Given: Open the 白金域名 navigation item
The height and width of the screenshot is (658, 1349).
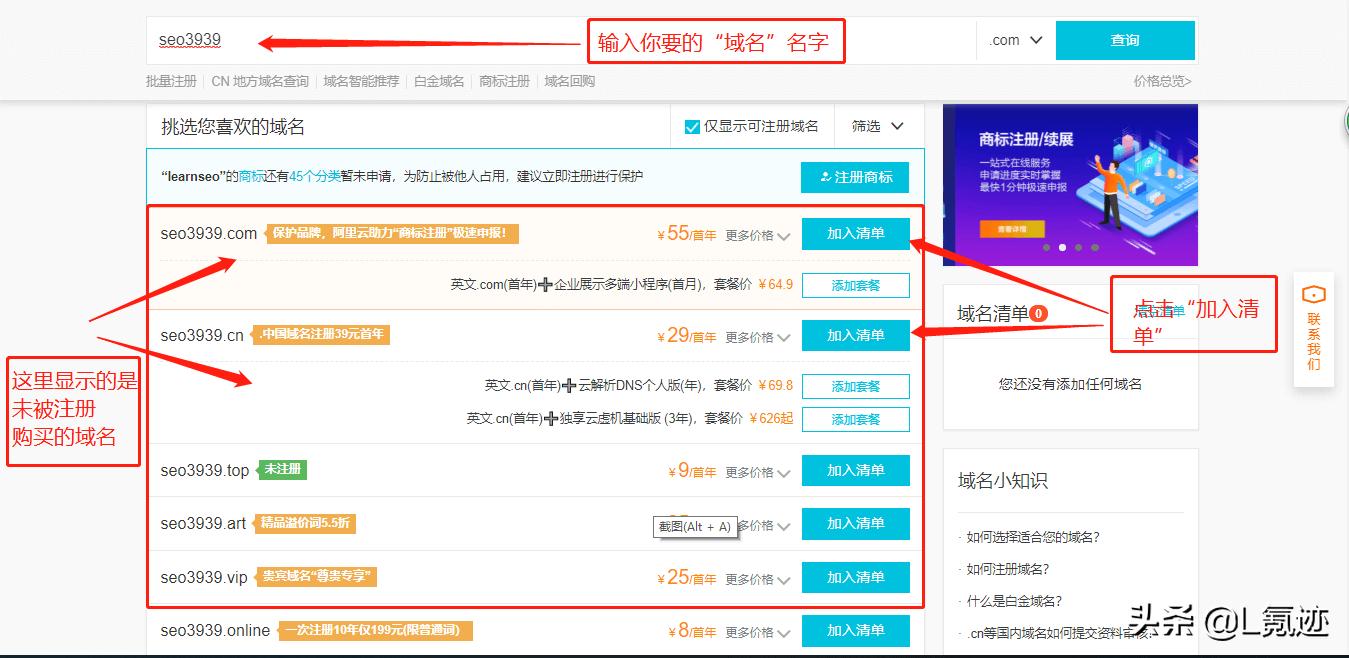Looking at the screenshot, I should (440, 81).
